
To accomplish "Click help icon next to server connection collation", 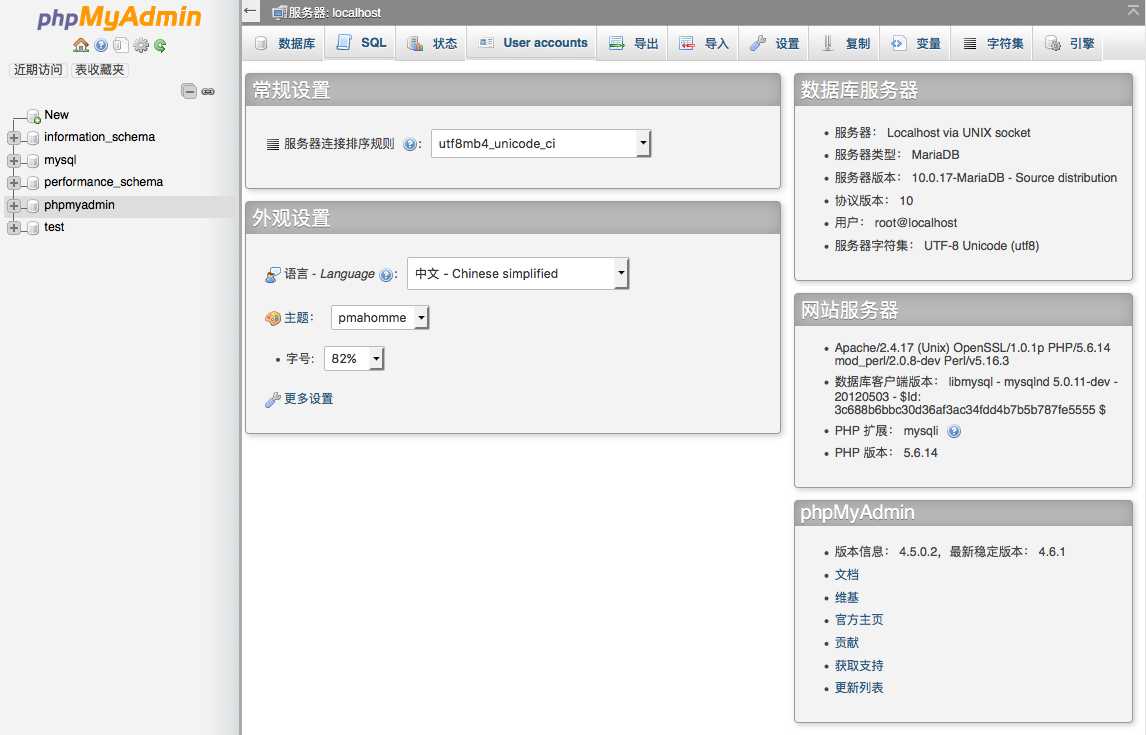I will pos(410,144).
